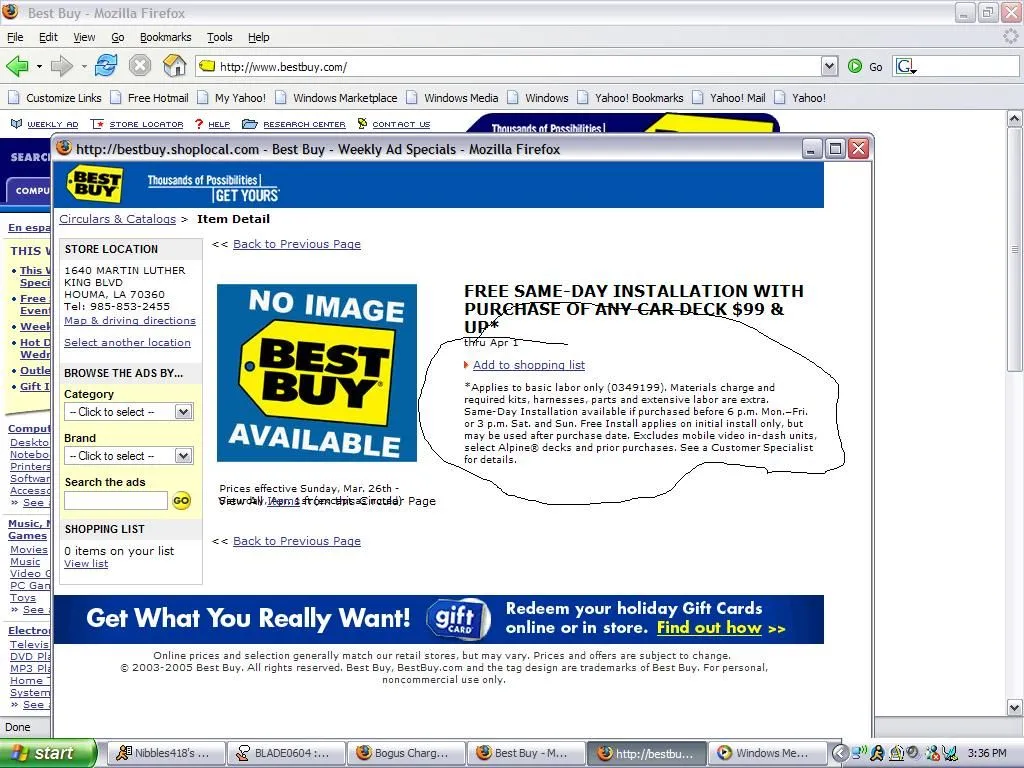Viewport: 1024px width, 768px height.
Task: Click the green Back arrow in Firefox toolbar
Action: pos(17,66)
